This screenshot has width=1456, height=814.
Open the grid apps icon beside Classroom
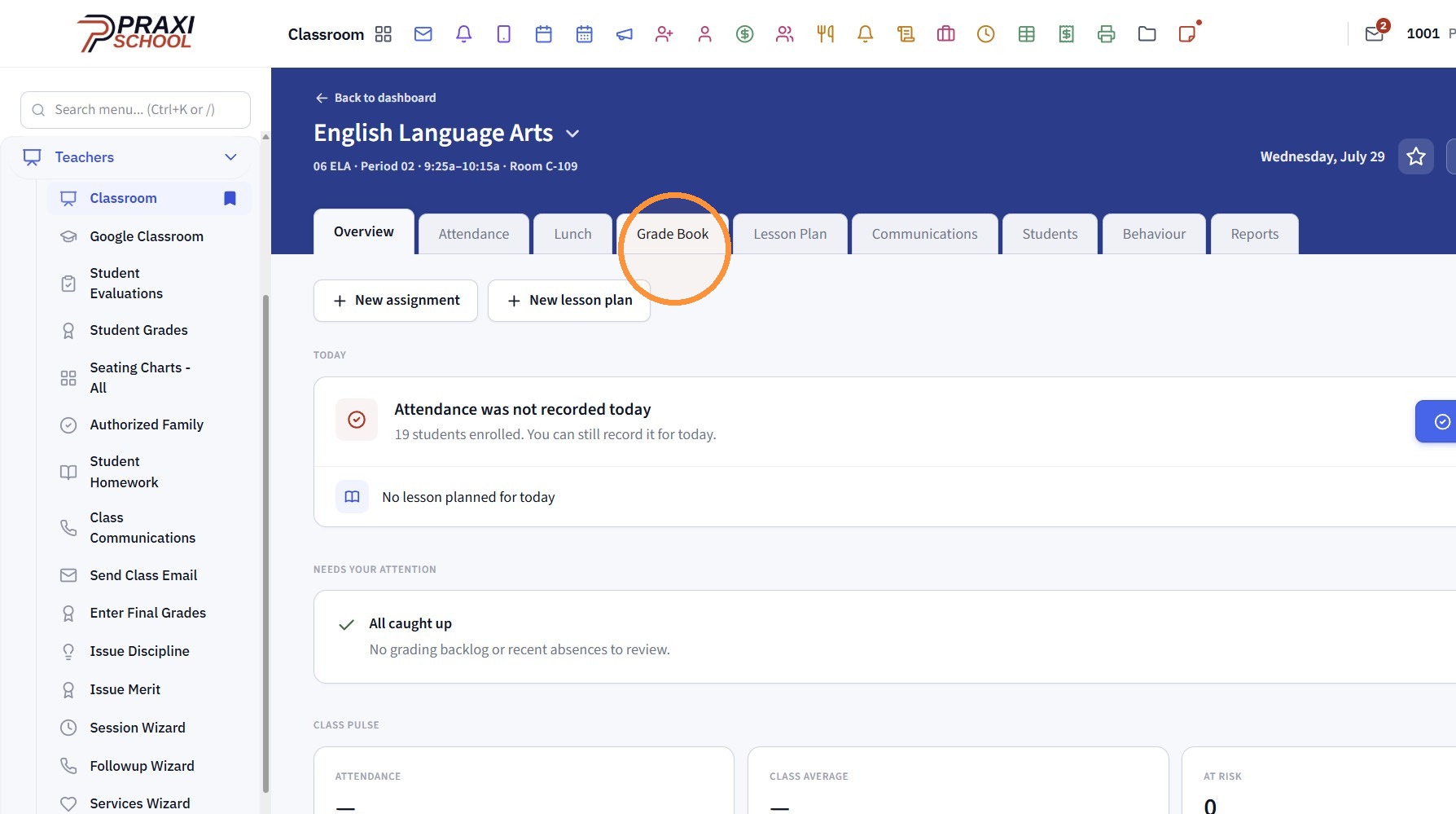[384, 34]
